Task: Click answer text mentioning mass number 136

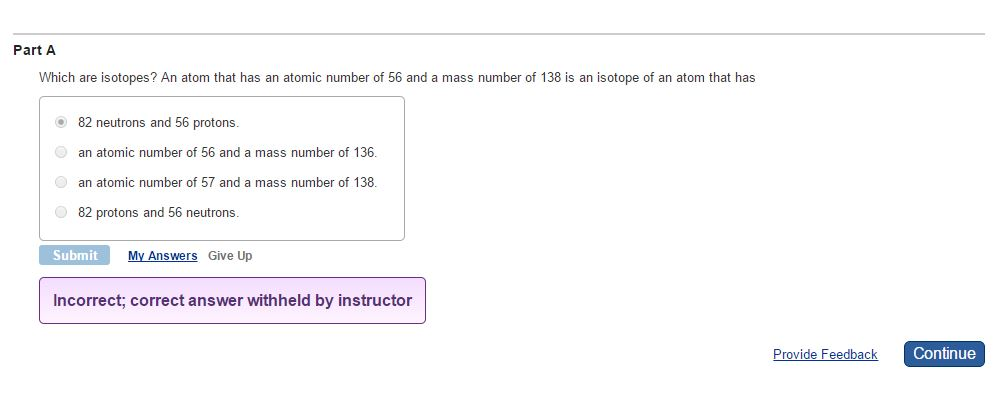Action: pos(228,152)
